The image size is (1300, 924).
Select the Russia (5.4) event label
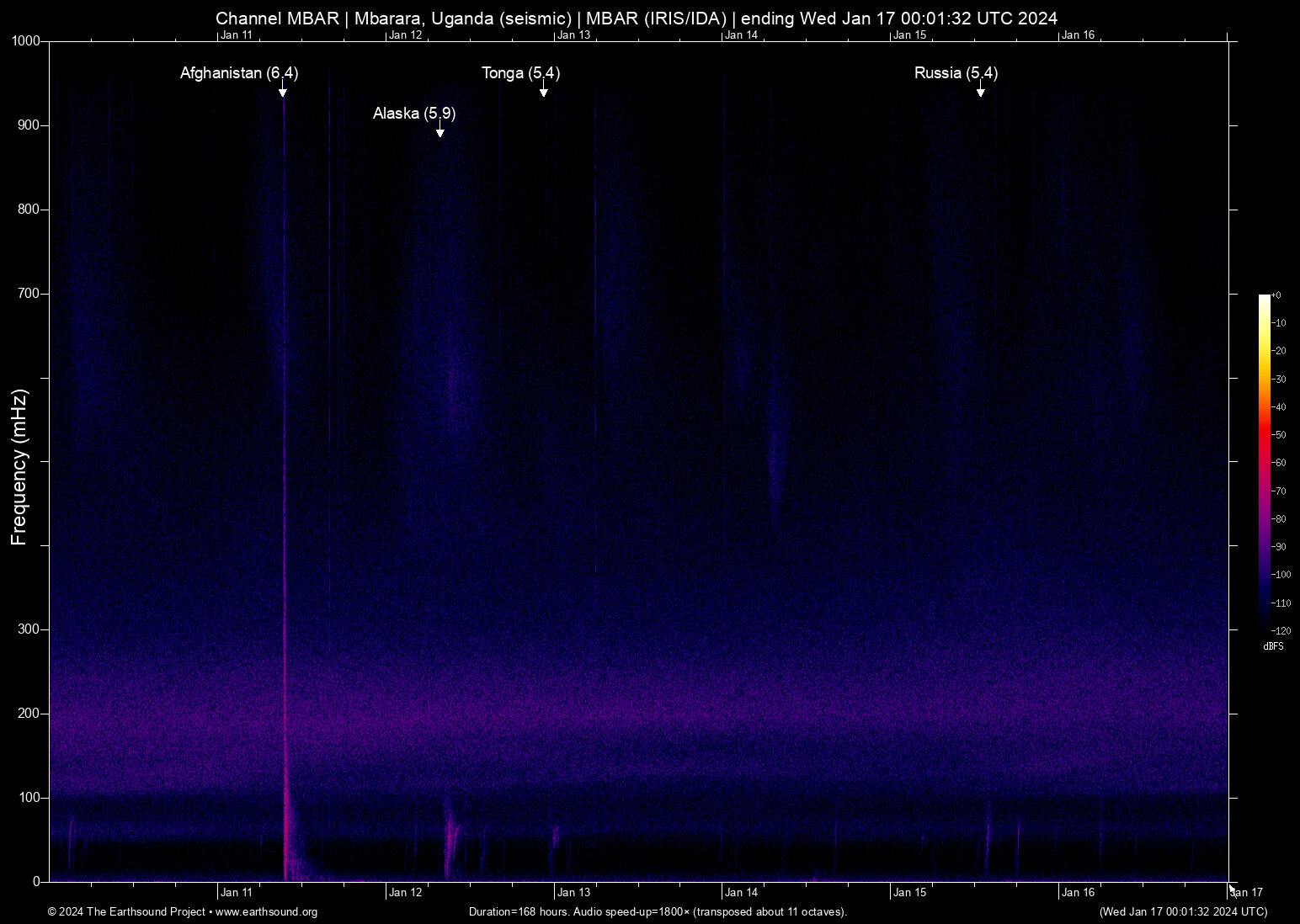[x=956, y=73]
